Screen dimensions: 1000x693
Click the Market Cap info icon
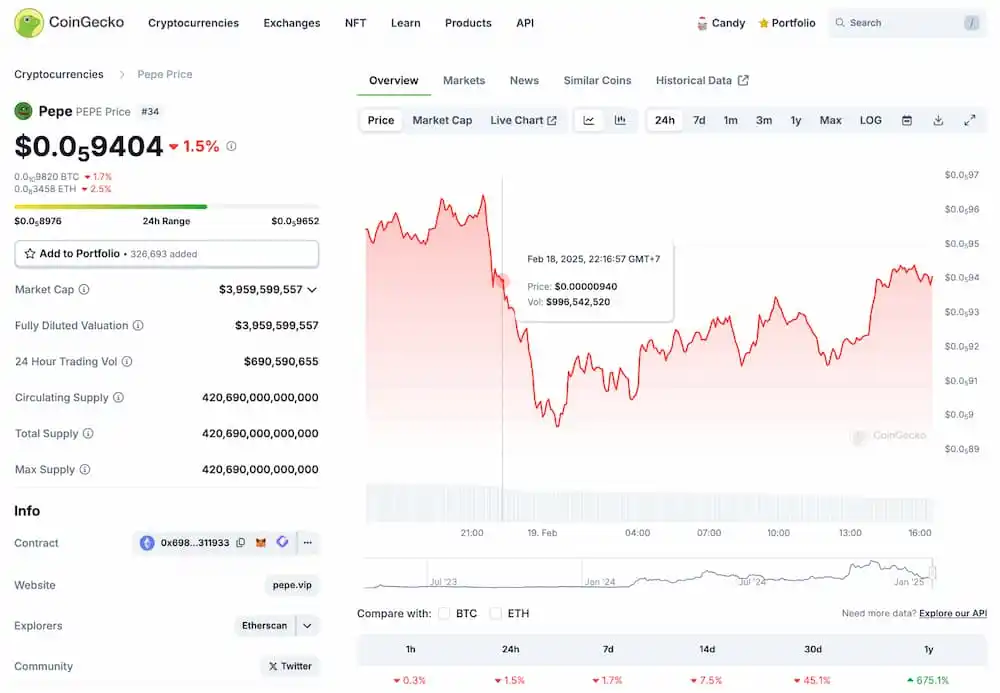point(84,290)
